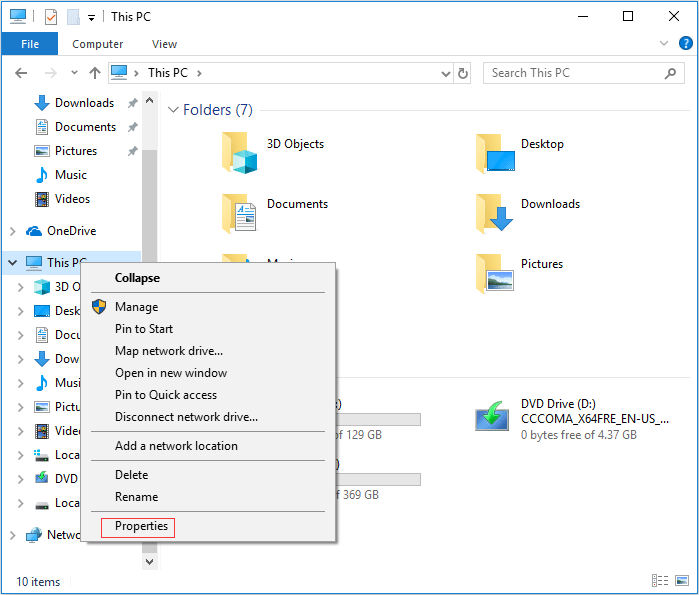Viewport: 699px width, 595px height.
Task: Choose Pin to Start
Action: click(208, 329)
